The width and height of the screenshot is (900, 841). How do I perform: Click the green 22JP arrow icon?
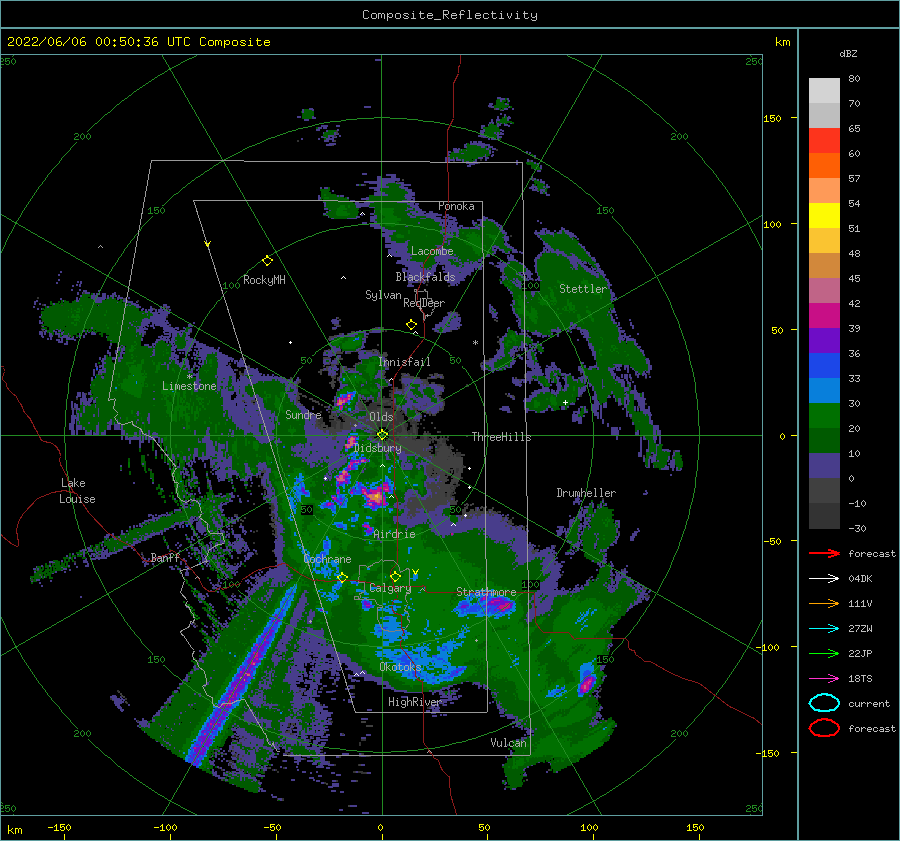point(824,653)
